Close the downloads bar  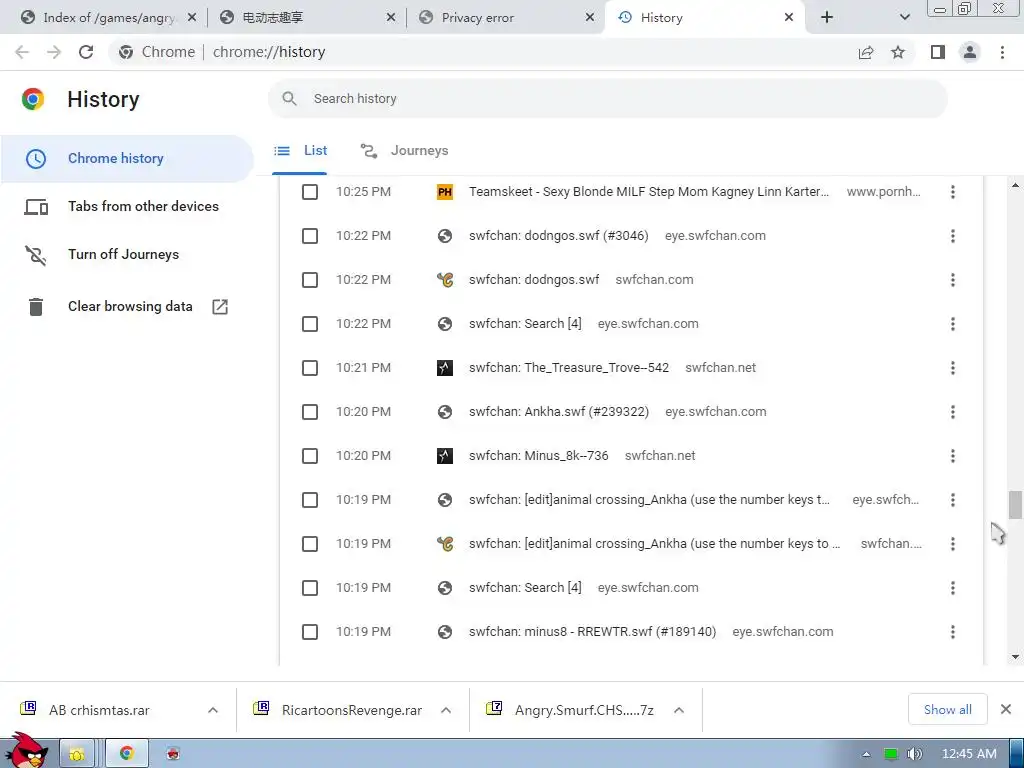click(1006, 709)
